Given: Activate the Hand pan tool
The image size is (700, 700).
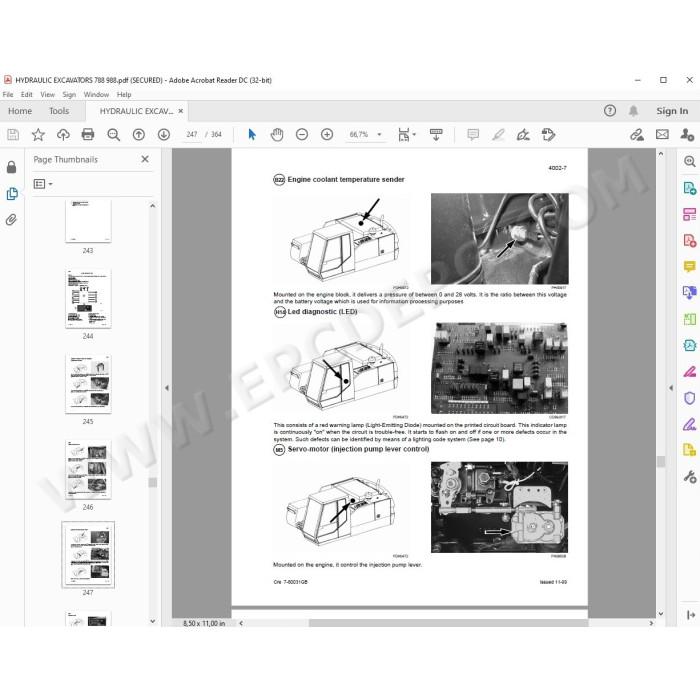Looking at the screenshot, I should click(x=277, y=134).
